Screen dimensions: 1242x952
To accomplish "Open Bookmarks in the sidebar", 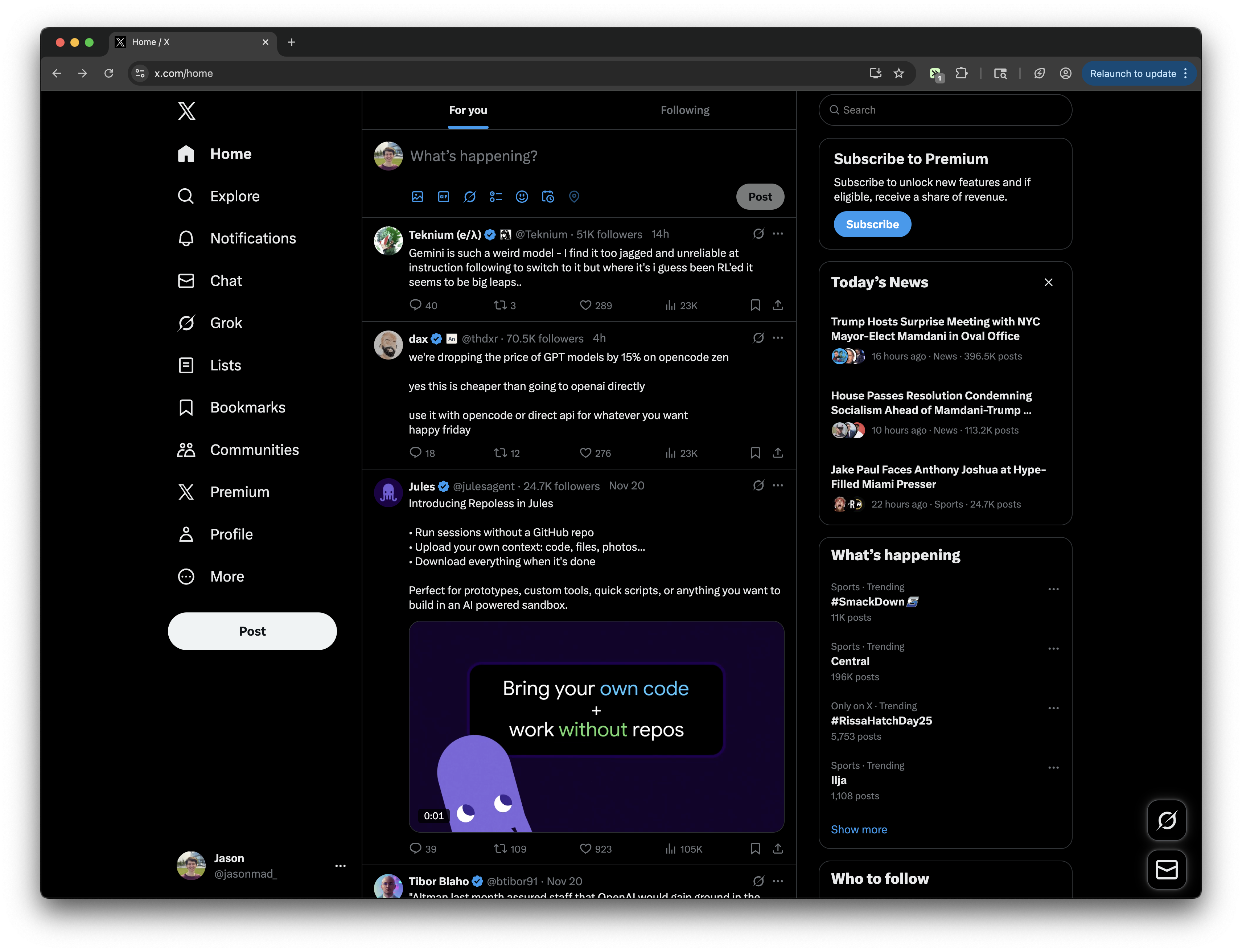I will (247, 407).
